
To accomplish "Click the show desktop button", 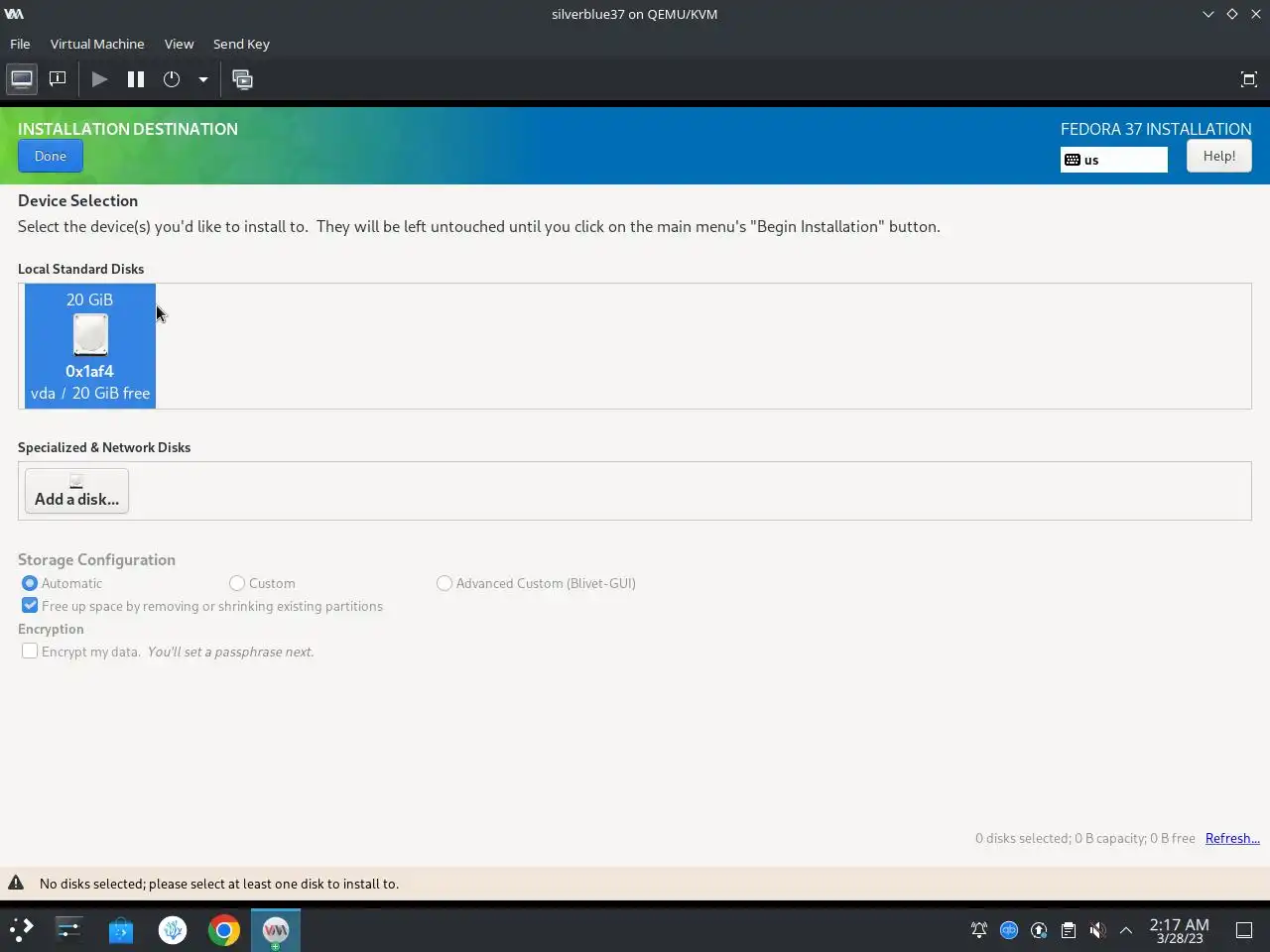I will click(1244, 930).
